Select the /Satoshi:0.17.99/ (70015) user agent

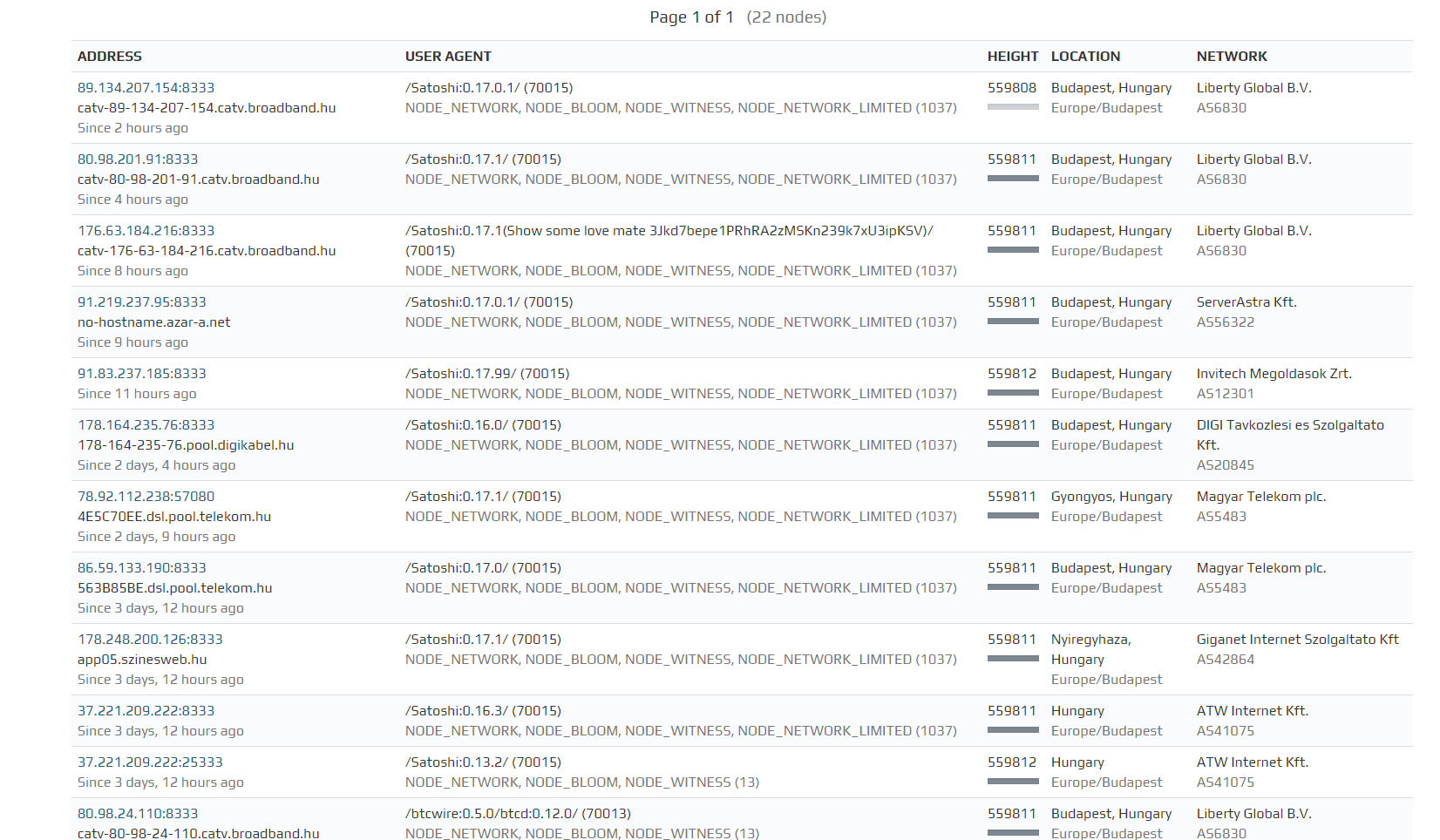(x=487, y=374)
